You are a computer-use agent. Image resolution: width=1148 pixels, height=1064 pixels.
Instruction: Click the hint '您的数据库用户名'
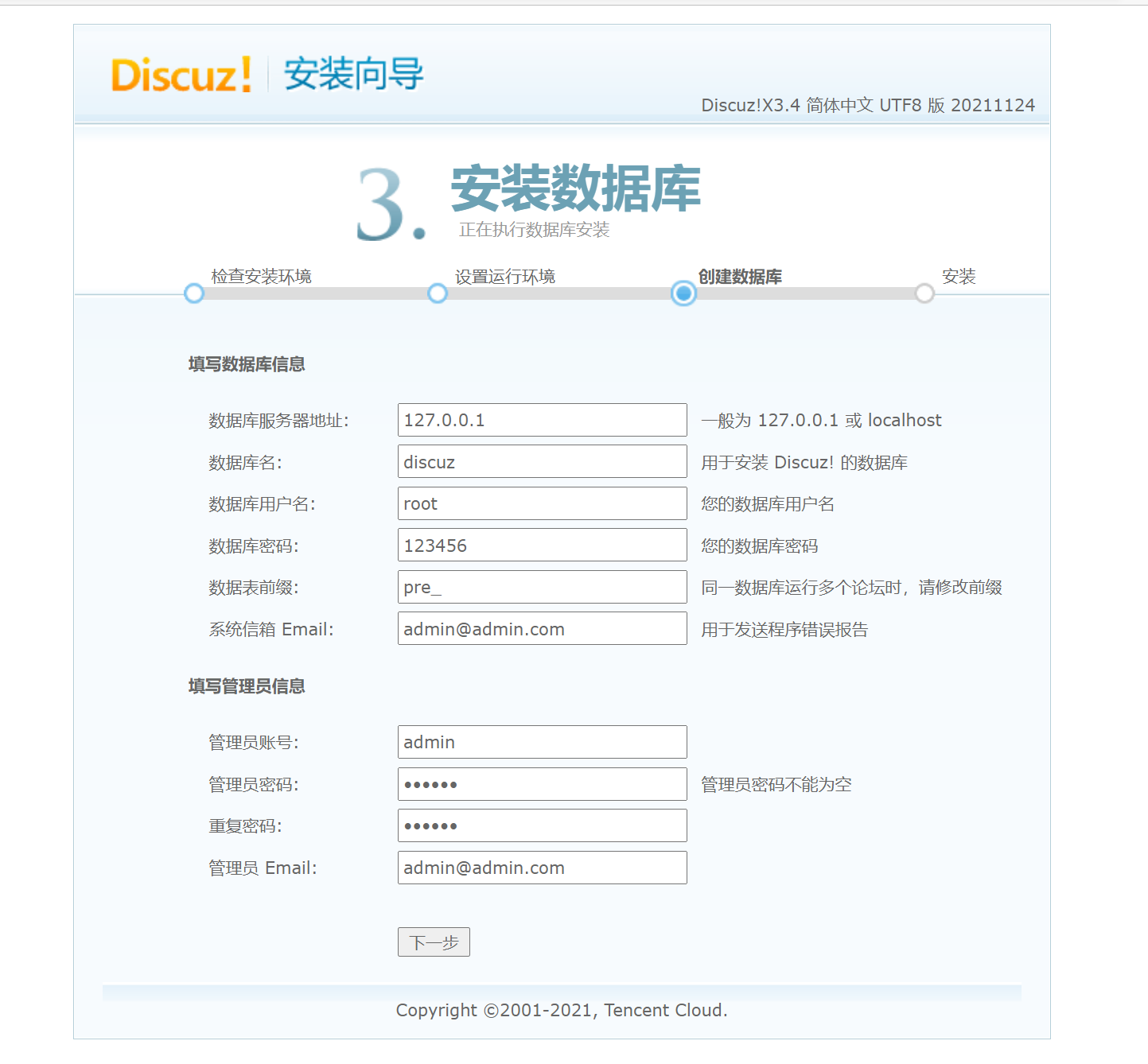point(768,504)
